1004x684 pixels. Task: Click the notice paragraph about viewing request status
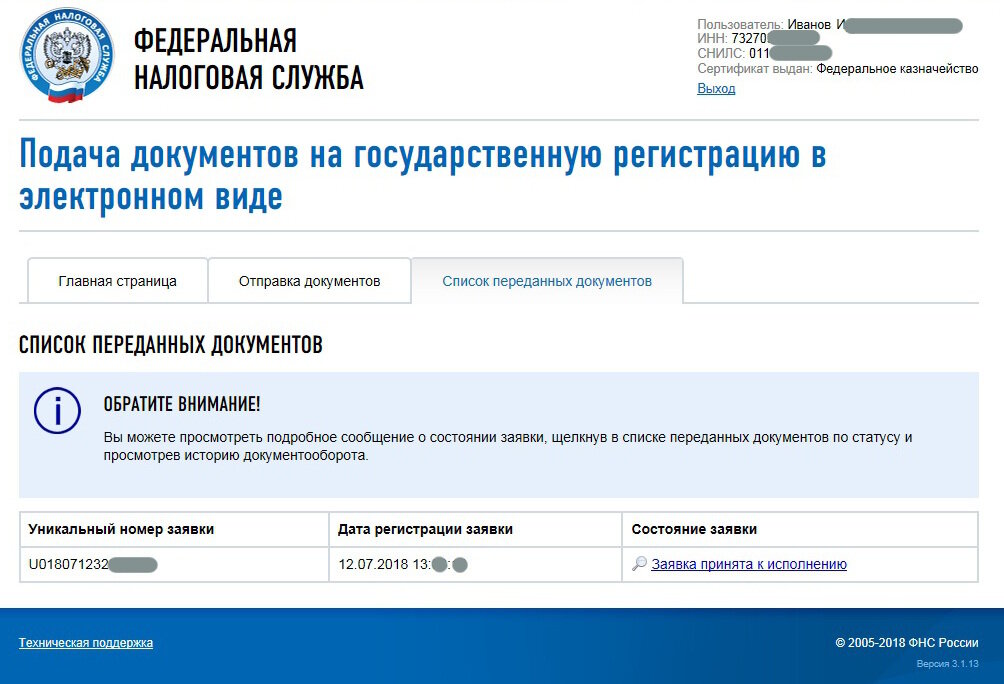point(508,446)
